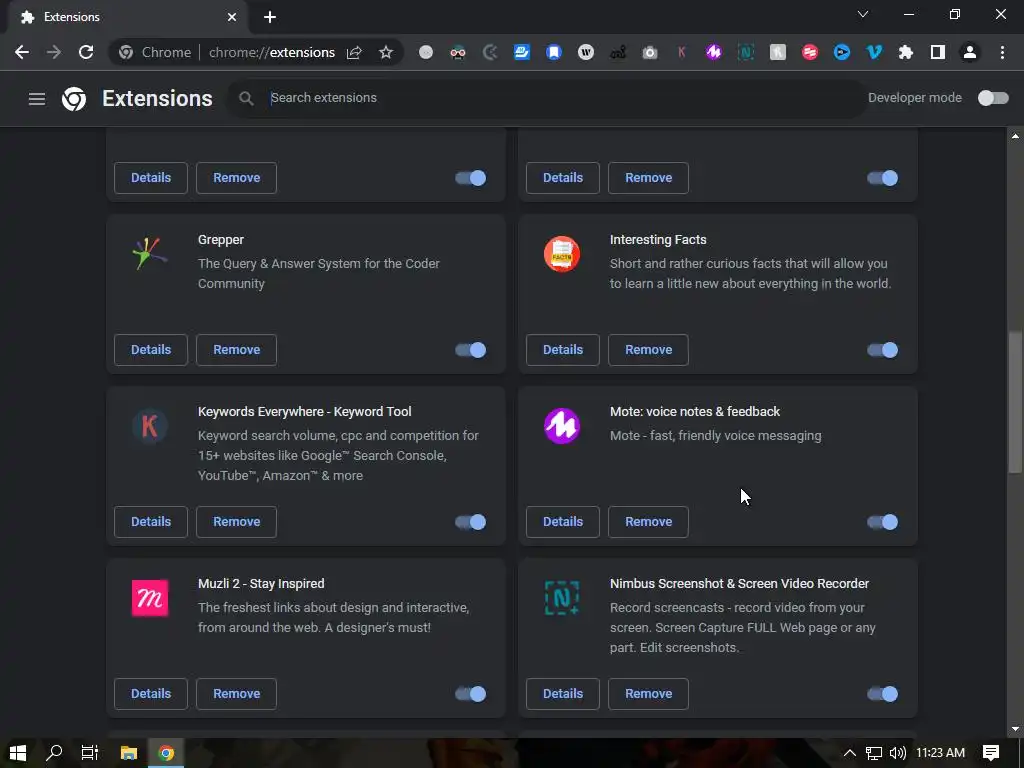This screenshot has width=1024, height=768.
Task: Disable Muzli 2 extension toggle
Action: click(x=471, y=694)
